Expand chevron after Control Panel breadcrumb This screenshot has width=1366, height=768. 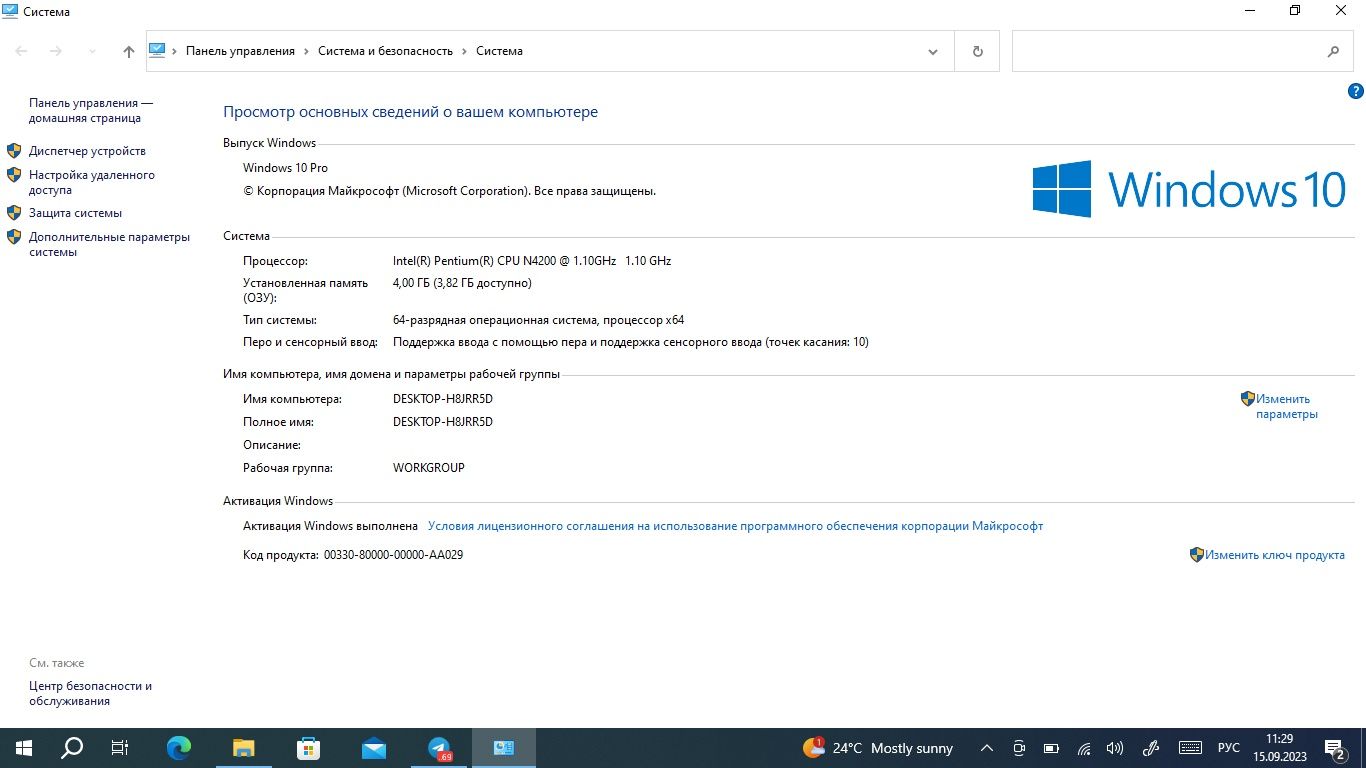tap(306, 51)
